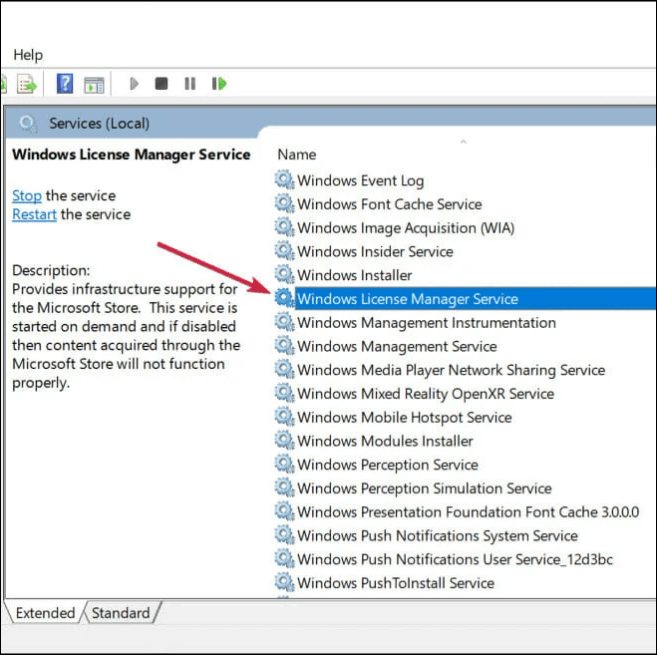
Task: Select the Windows Perception Service name
Action: coord(388,465)
